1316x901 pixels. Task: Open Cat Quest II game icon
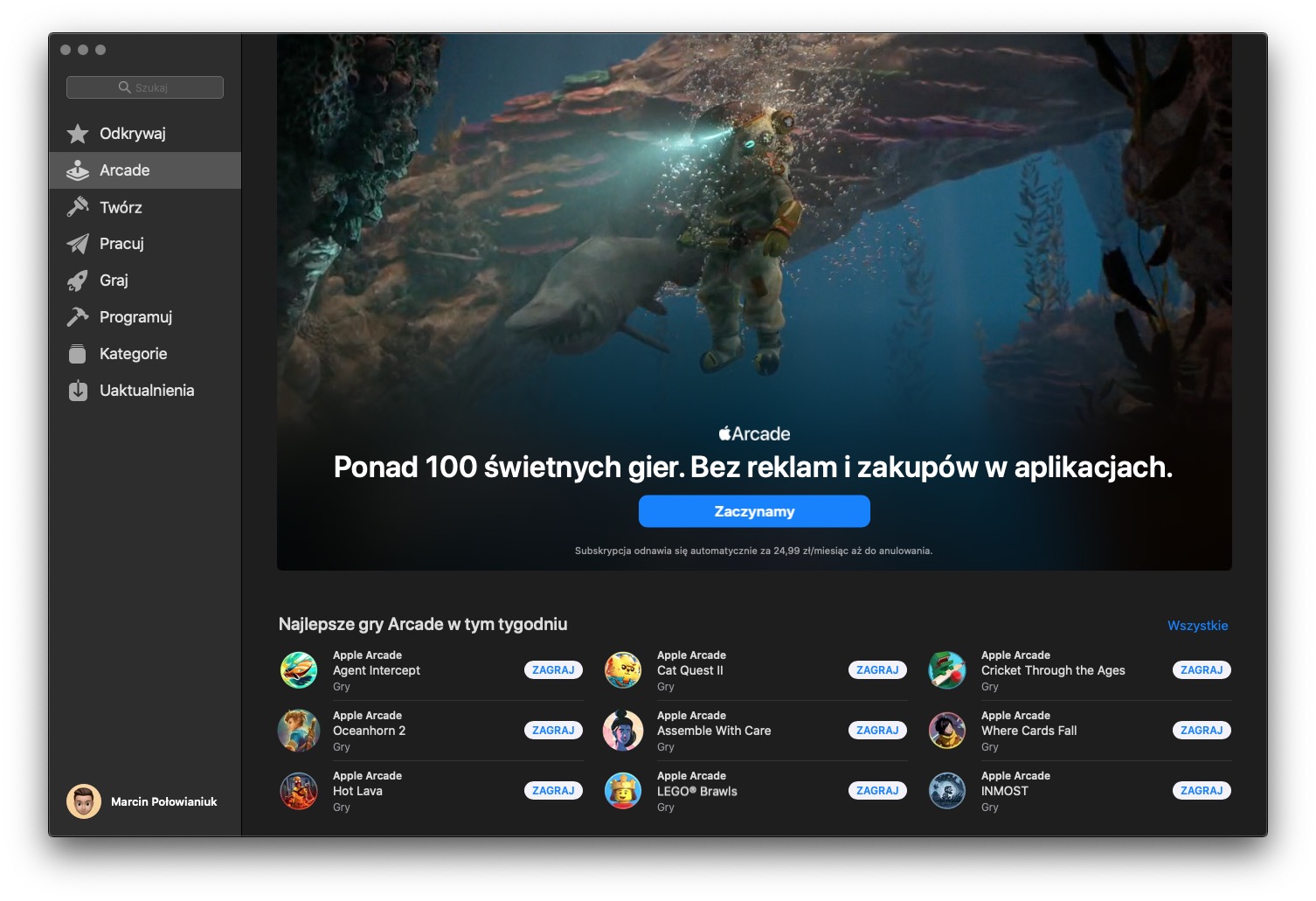pos(623,670)
